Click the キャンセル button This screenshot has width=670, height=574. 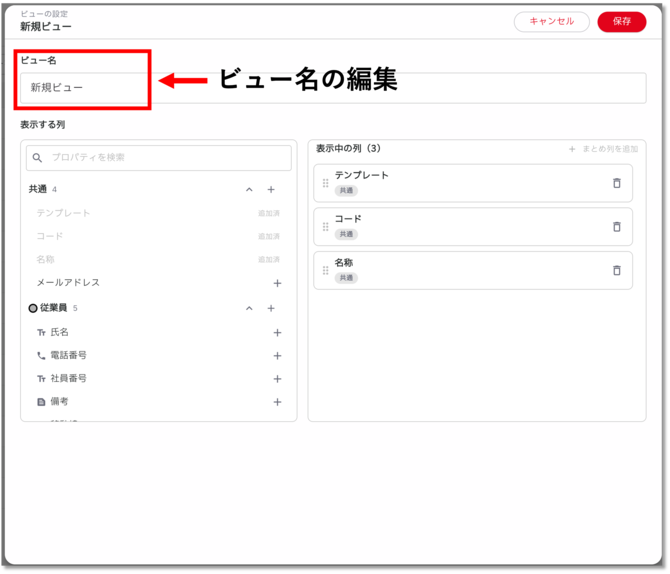pos(552,21)
